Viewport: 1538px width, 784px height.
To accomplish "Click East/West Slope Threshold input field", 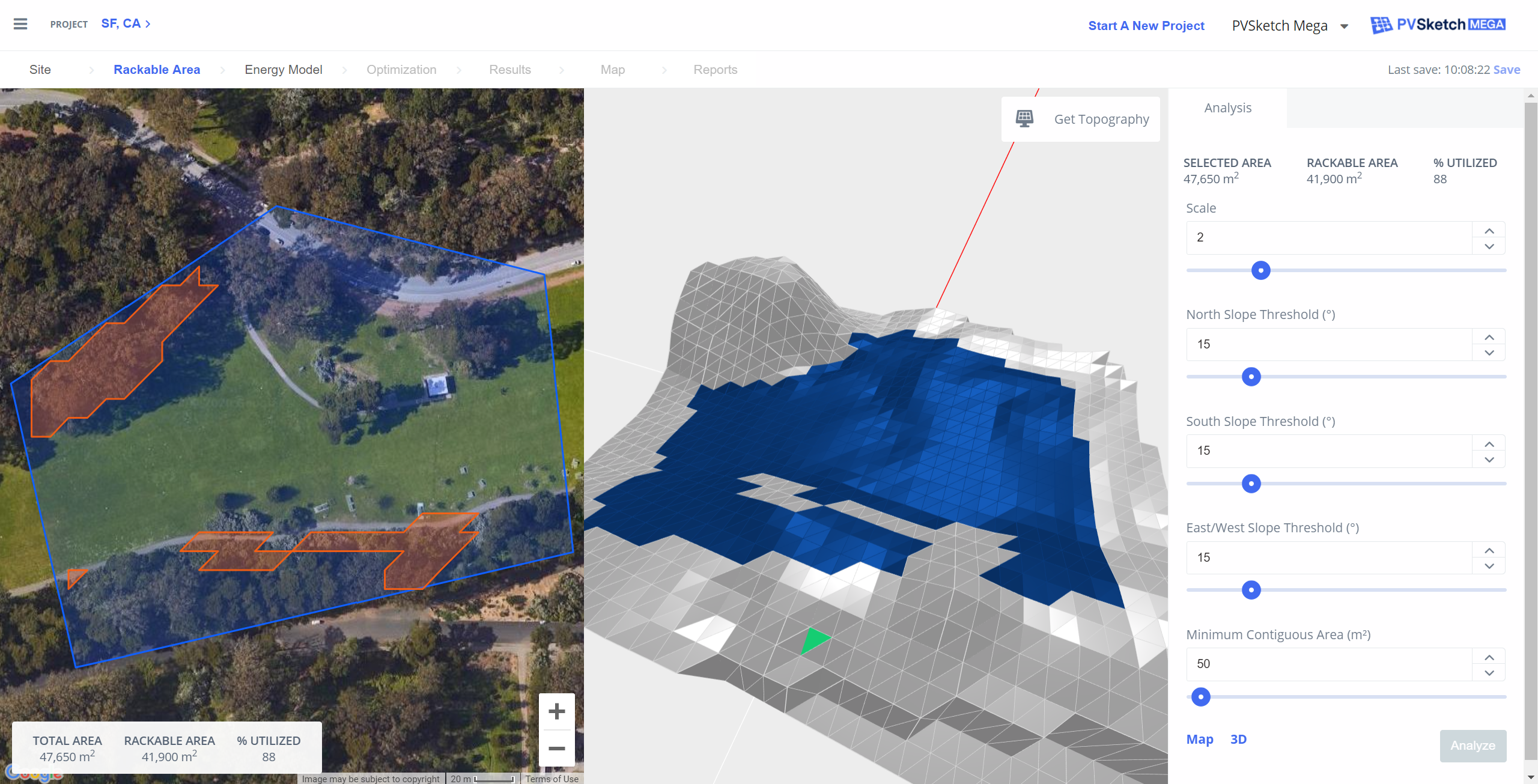I will (1329, 558).
